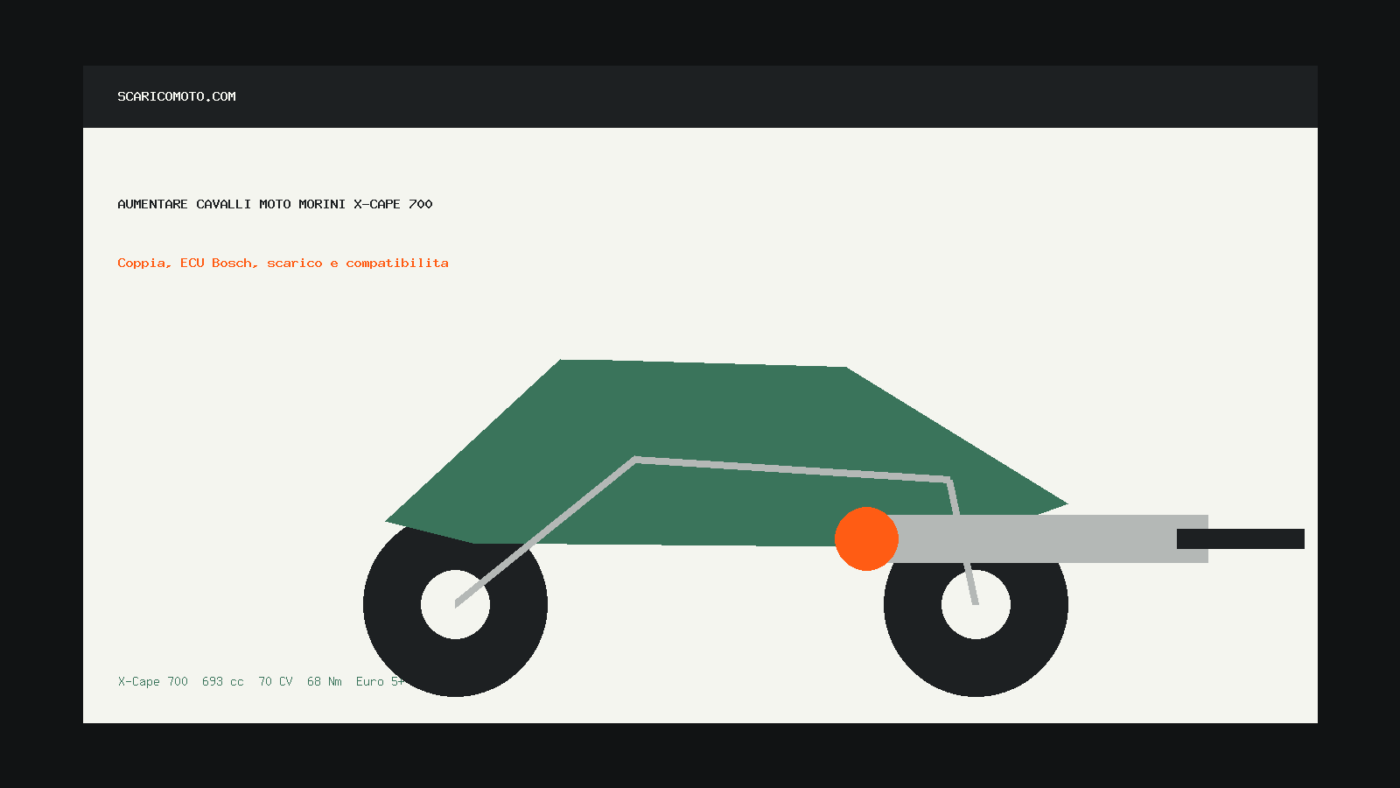
Task: Click the "Euro 5+" emissions label
Action: click(380, 682)
